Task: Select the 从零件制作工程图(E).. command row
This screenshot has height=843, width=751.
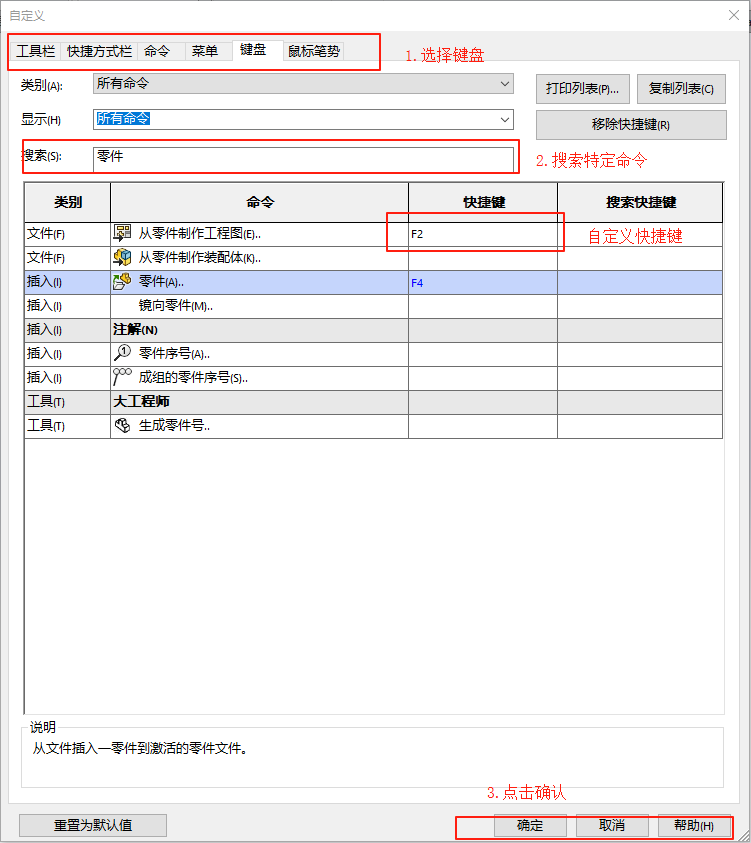Action: click(x=373, y=234)
